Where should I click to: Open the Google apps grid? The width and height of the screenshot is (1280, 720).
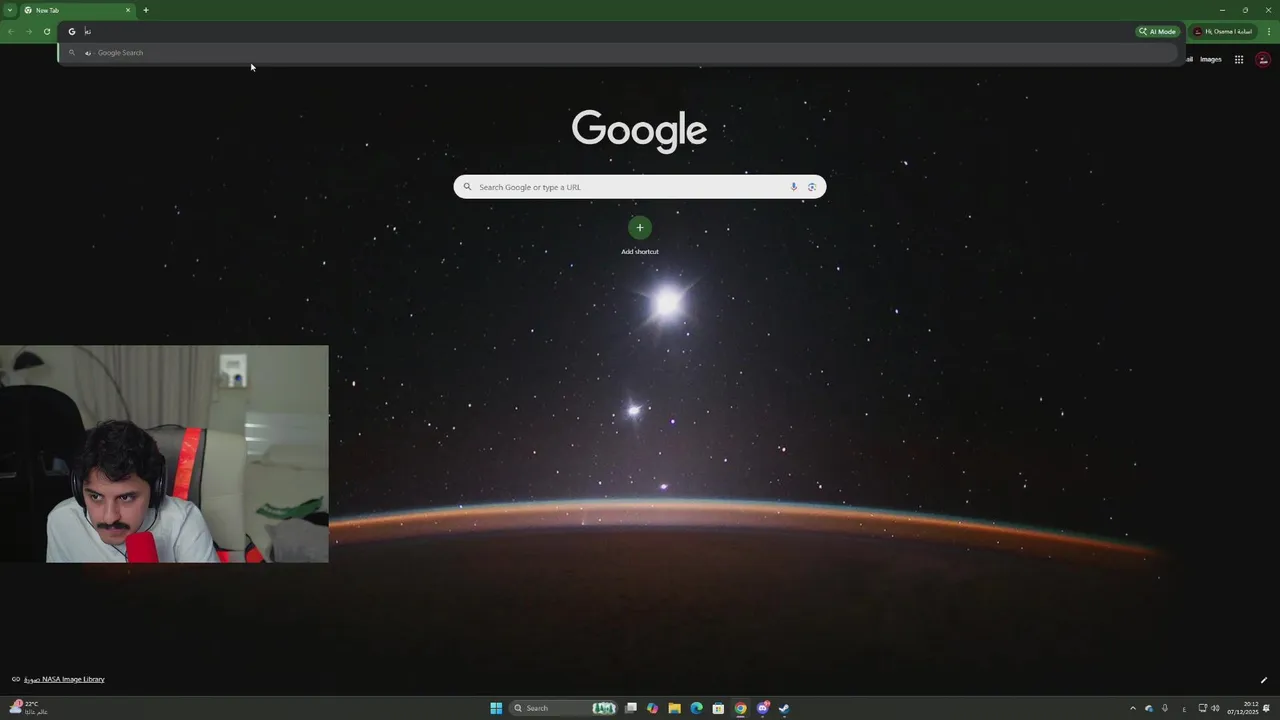click(1239, 59)
